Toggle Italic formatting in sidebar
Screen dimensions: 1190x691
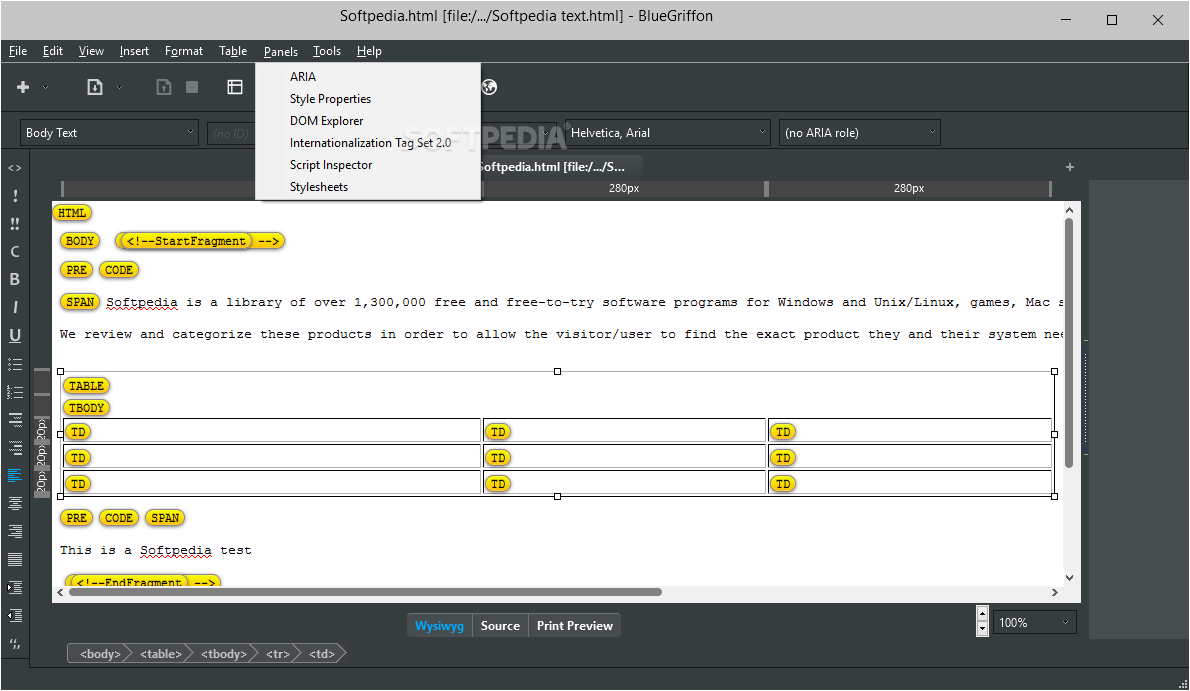coord(14,308)
